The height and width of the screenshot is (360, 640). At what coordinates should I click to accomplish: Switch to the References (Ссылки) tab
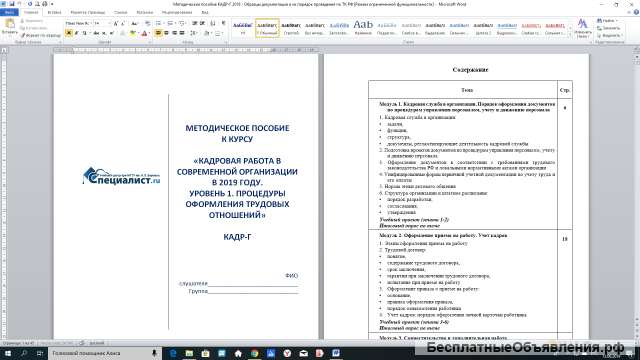[x=121, y=12]
